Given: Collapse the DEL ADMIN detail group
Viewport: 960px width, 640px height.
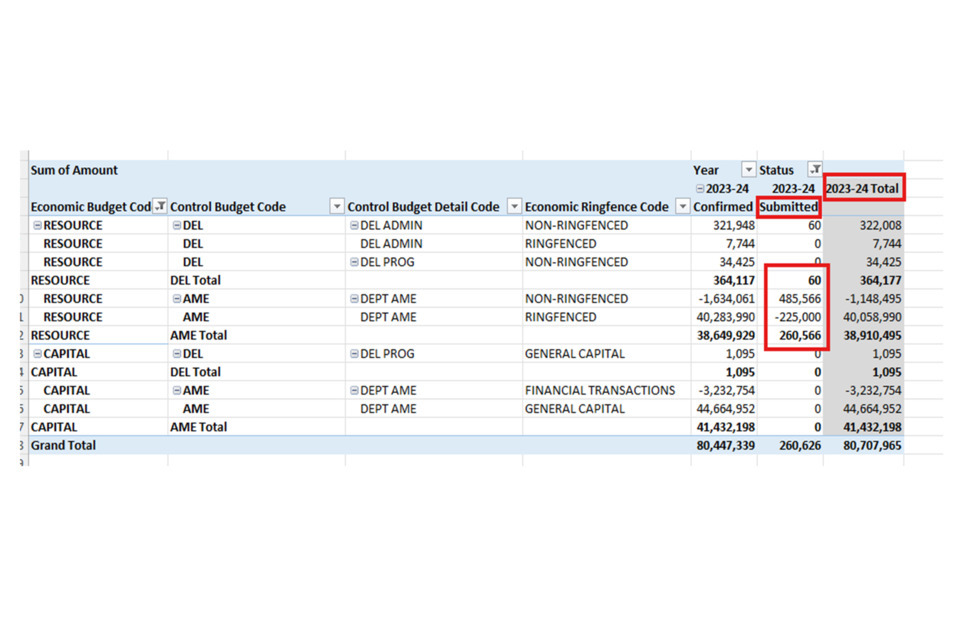Looking at the screenshot, I should [354, 226].
